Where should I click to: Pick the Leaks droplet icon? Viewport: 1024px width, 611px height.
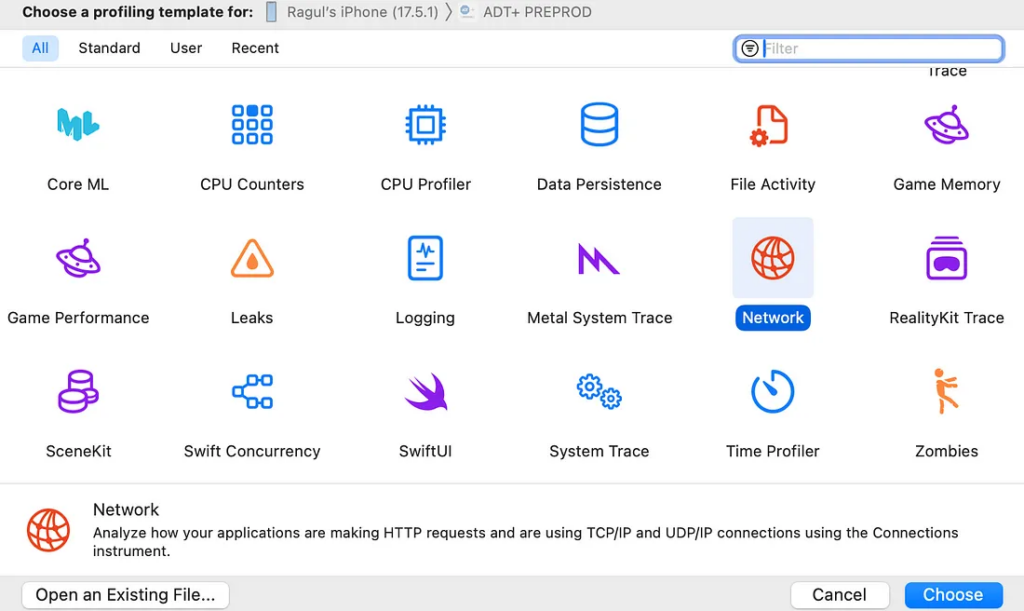point(252,258)
